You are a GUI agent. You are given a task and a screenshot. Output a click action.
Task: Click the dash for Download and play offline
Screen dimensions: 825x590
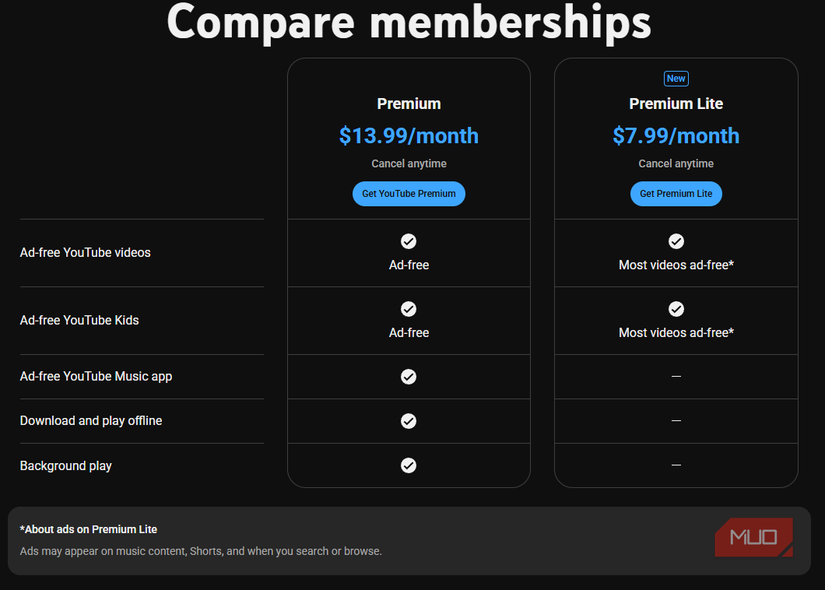click(676, 421)
